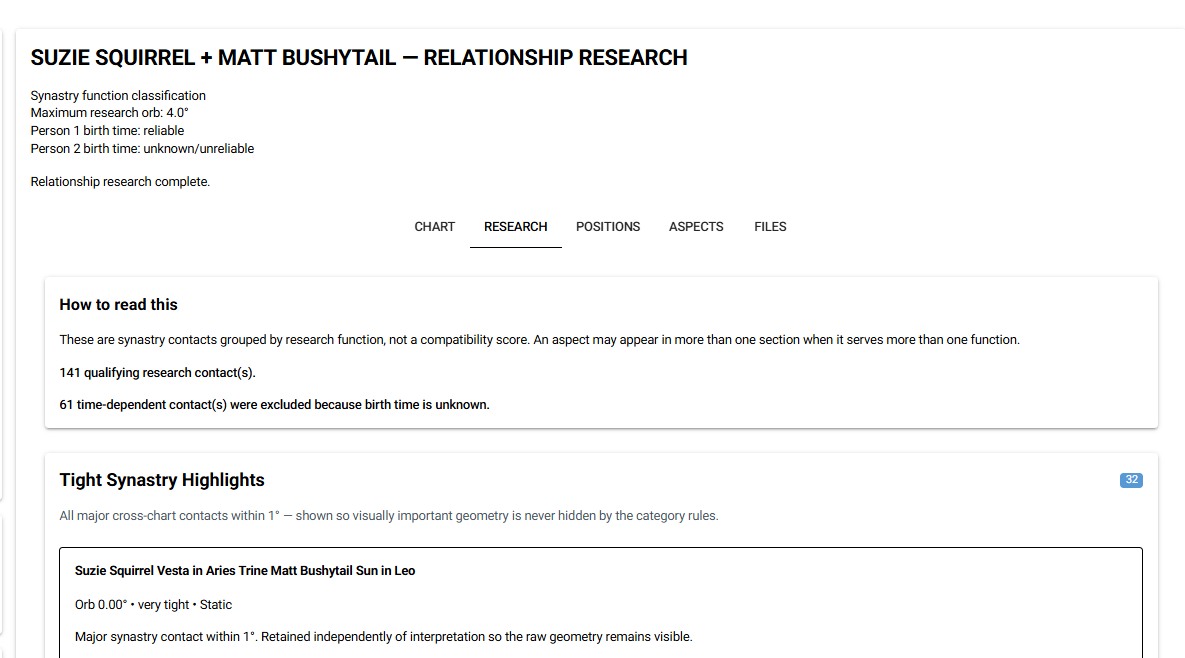This screenshot has width=1185, height=658.
Task: Click 'Synastry function classification' text
Action: pyautogui.click(x=118, y=95)
